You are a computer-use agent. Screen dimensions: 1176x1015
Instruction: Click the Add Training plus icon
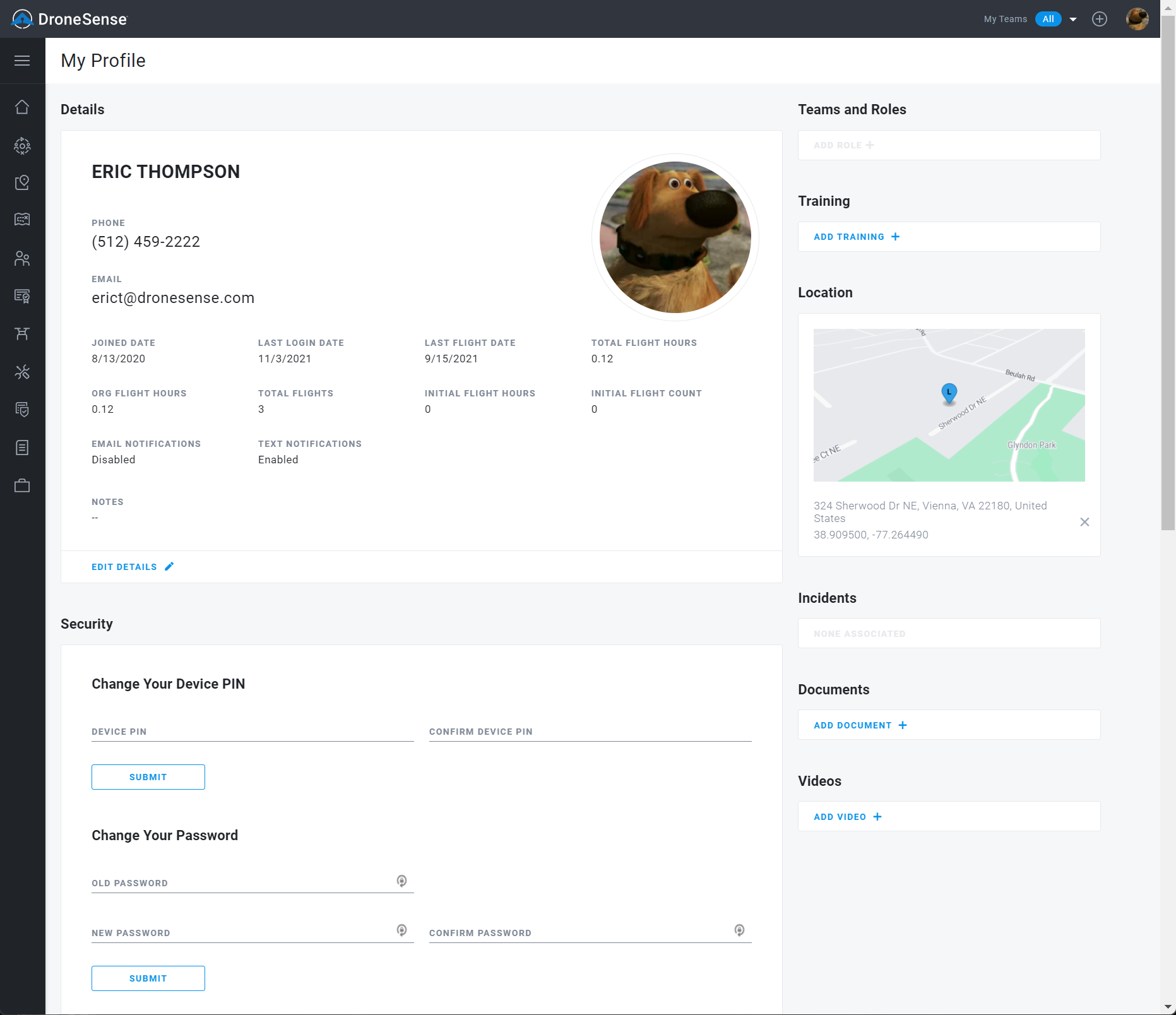click(x=895, y=237)
